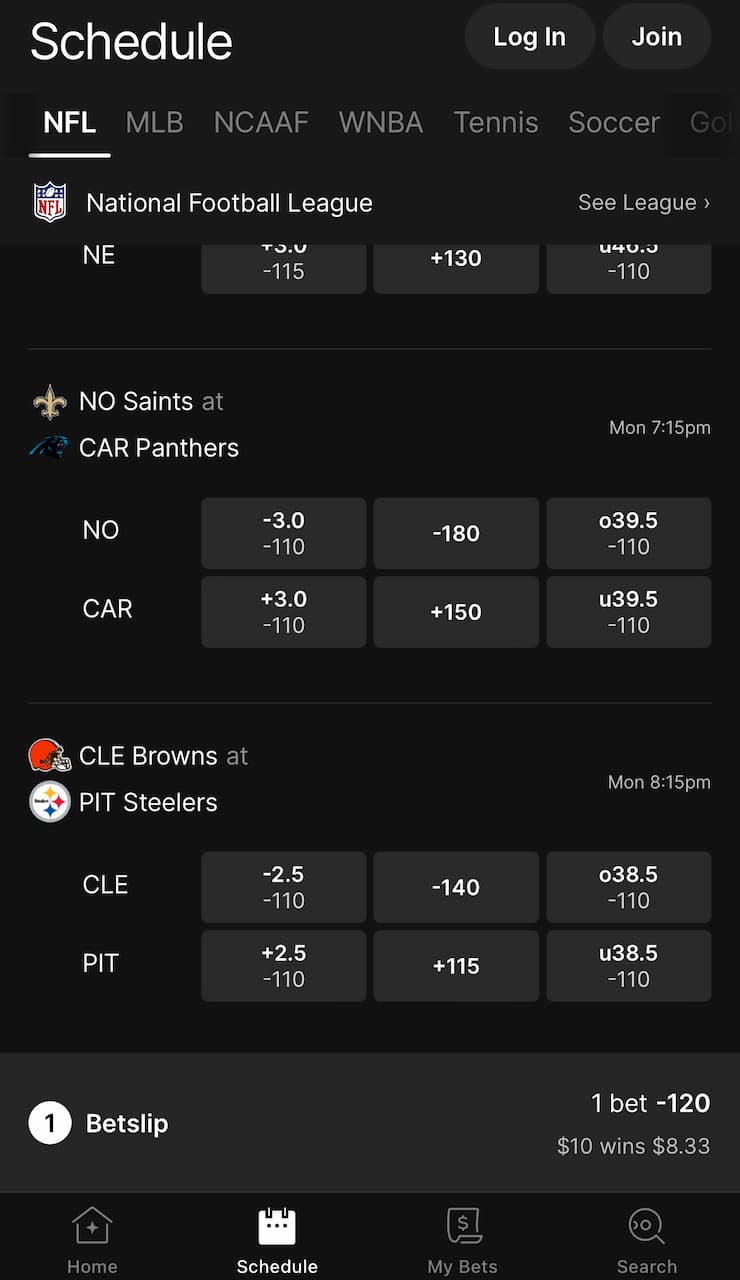Tap the Carolina Panthers logo
The height and width of the screenshot is (1280, 740).
(50, 448)
